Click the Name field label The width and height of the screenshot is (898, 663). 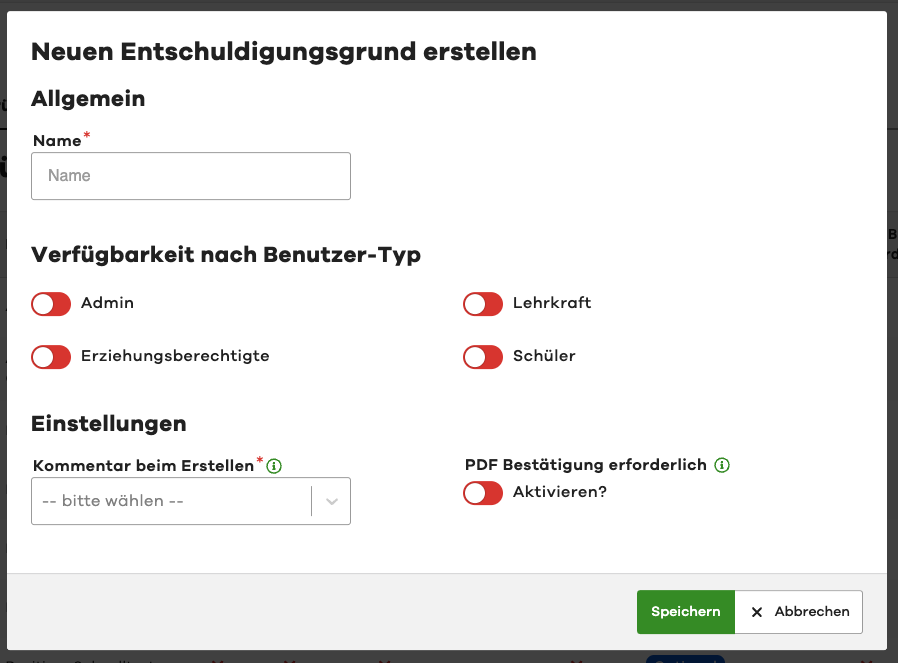point(57,141)
